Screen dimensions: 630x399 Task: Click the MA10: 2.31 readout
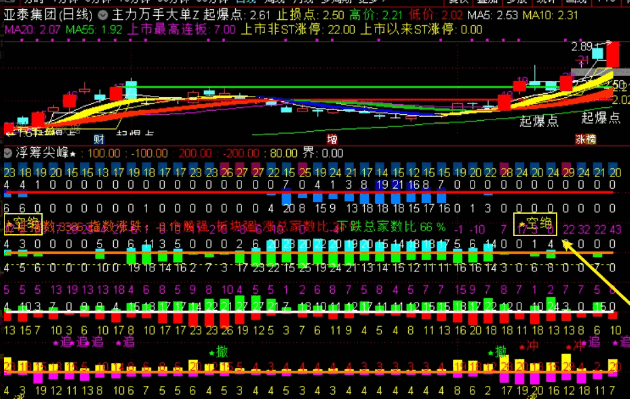tap(550, 16)
